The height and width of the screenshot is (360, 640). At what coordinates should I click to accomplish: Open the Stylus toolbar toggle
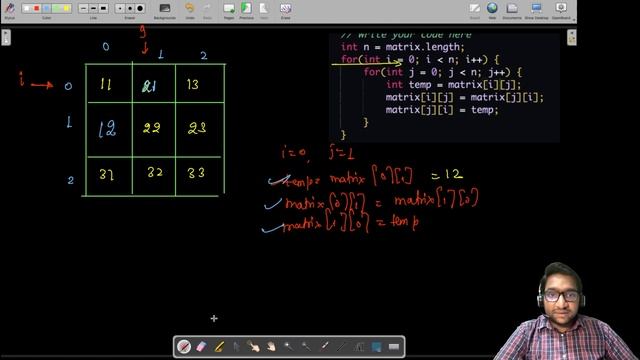pyautogui.click(x=9, y=9)
